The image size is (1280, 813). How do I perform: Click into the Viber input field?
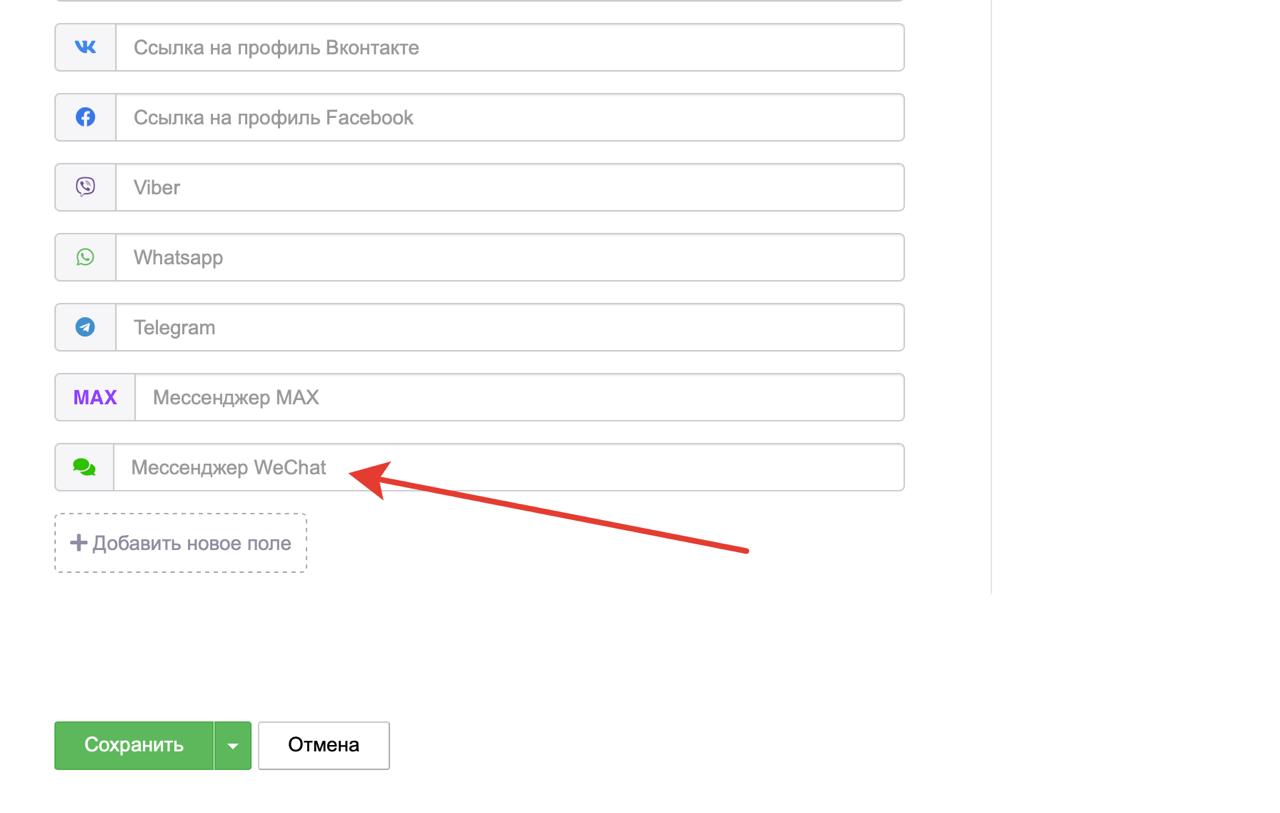pyautogui.click(x=510, y=187)
